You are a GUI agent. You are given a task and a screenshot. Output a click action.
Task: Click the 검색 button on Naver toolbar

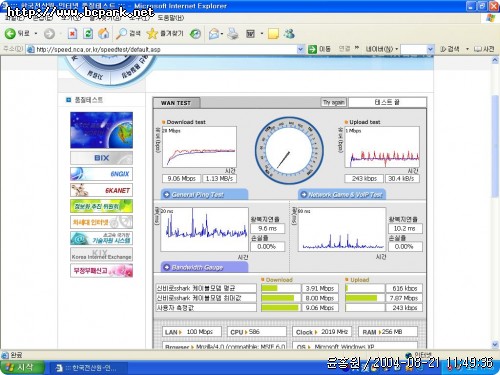coord(449,49)
